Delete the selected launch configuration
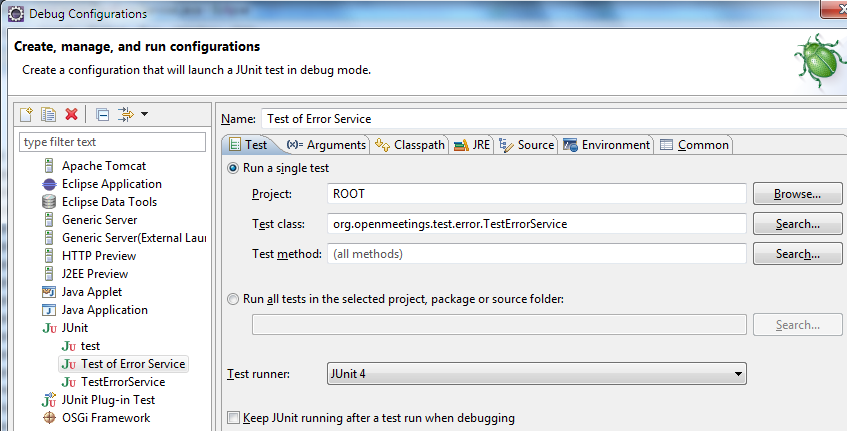Screen dimensions: 847x431 (71, 114)
